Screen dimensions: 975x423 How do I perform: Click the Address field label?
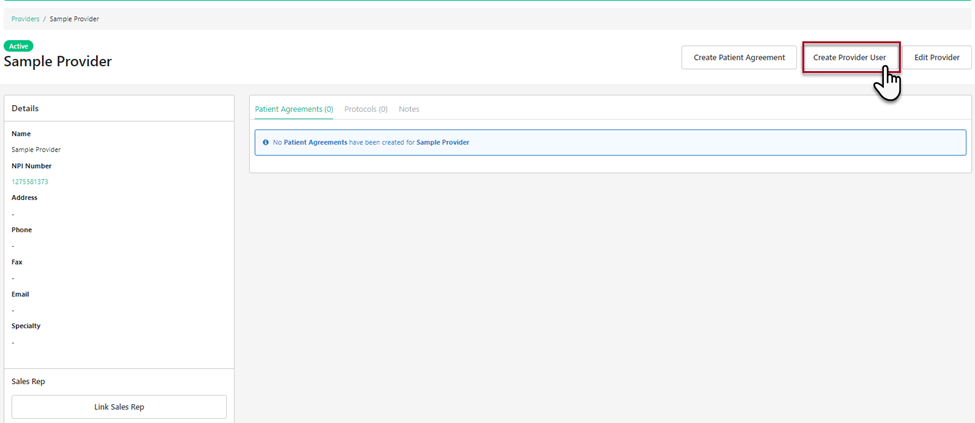click(25, 198)
